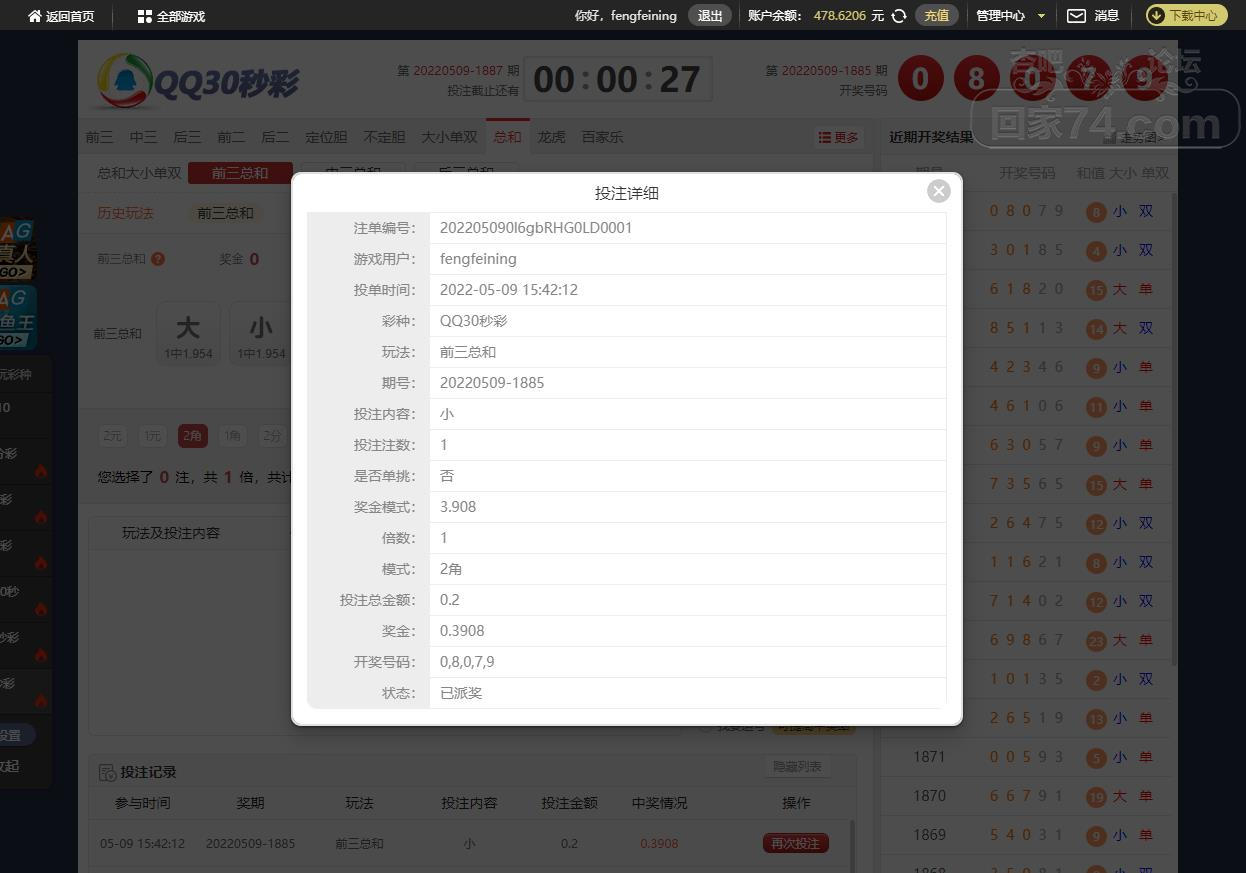Image resolution: width=1246 pixels, height=873 pixels.
Task: Select the 2元 amount mode
Action: tap(112, 436)
